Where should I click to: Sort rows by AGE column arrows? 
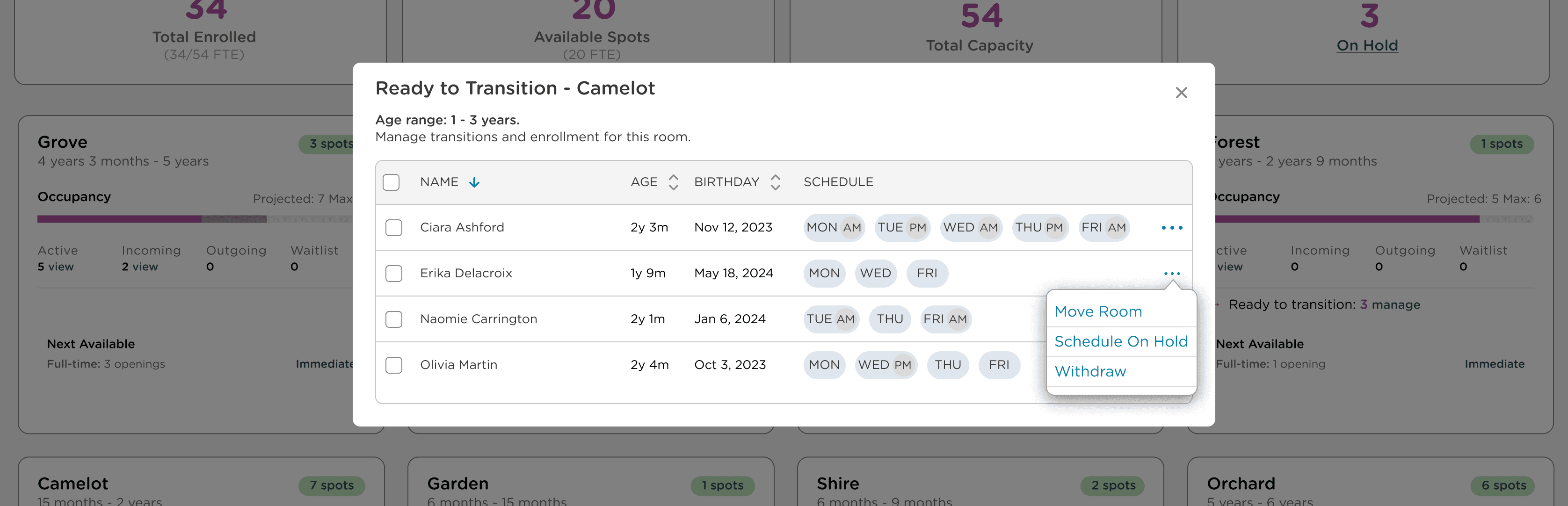(673, 182)
